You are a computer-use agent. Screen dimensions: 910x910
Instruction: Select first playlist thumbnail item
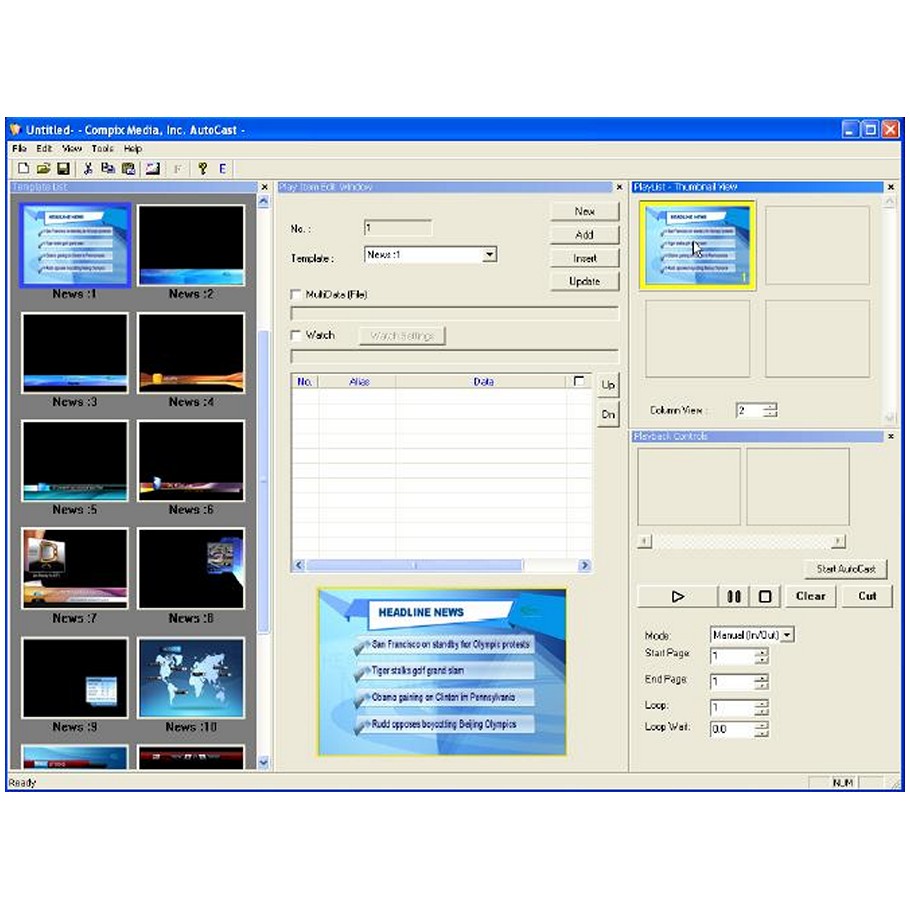point(697,245)
